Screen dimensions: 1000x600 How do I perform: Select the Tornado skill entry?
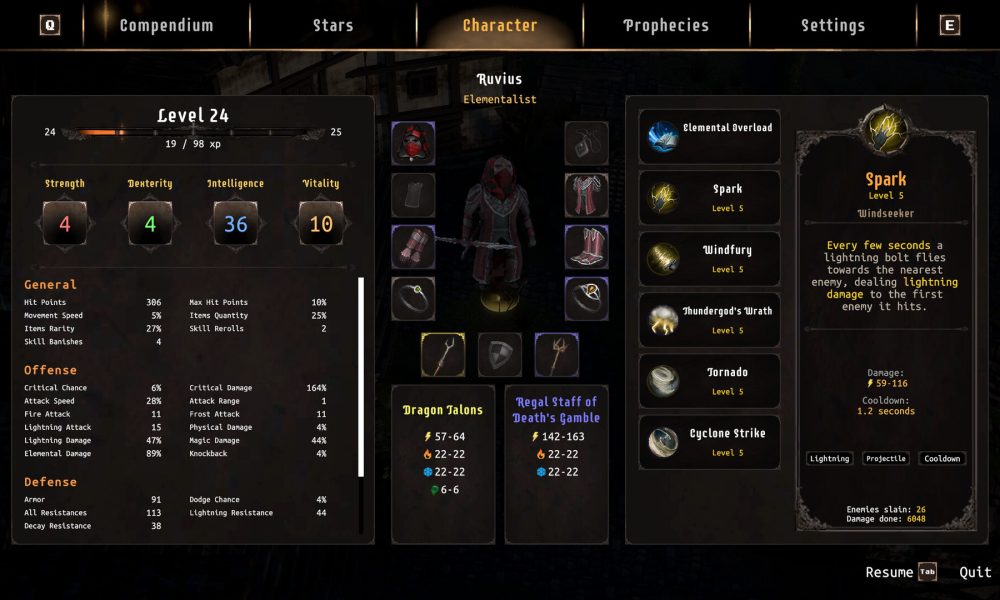pyautogui.click(x=709, y=381)
